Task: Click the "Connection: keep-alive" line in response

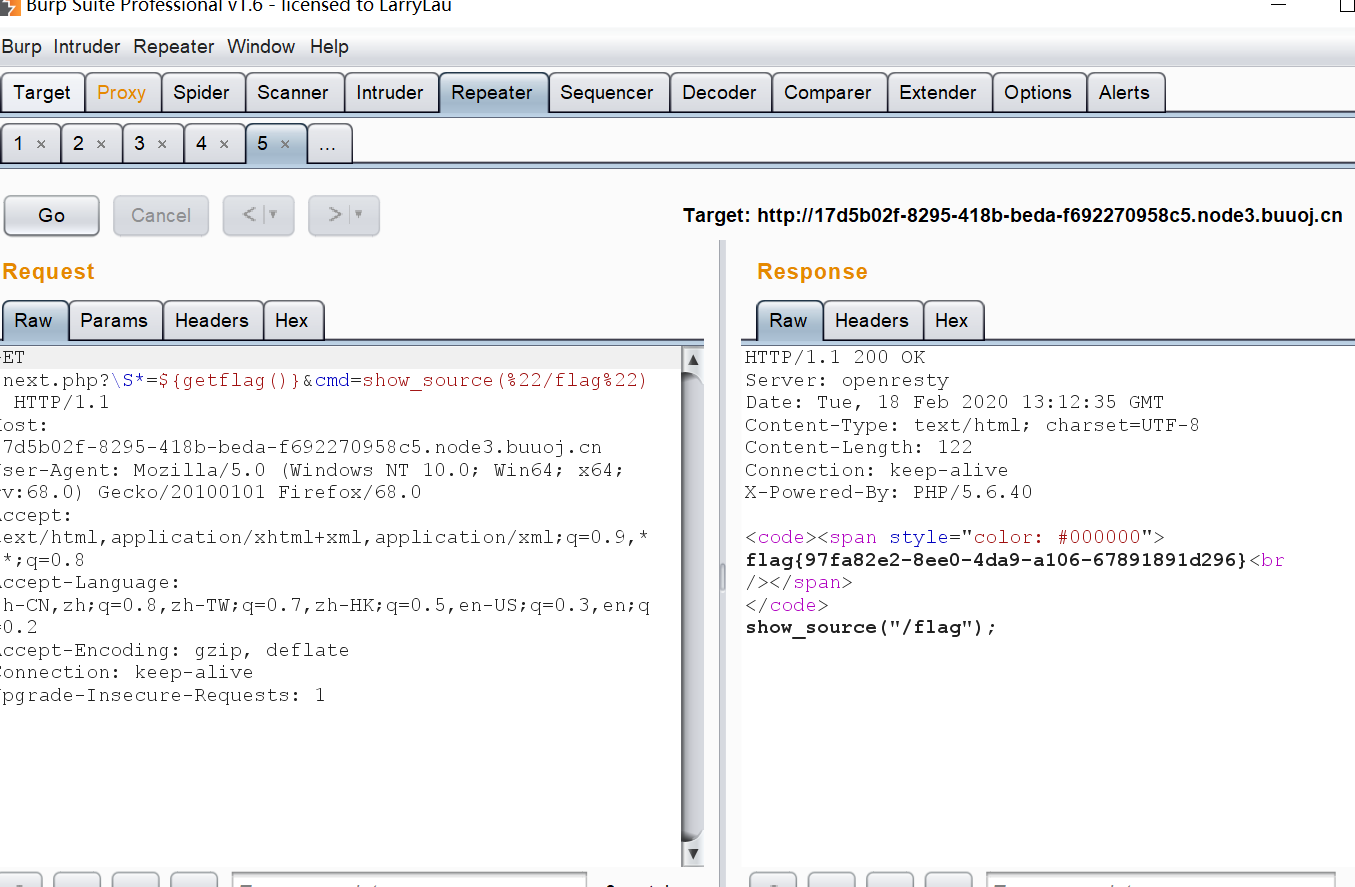Action: tap(877, 470)
